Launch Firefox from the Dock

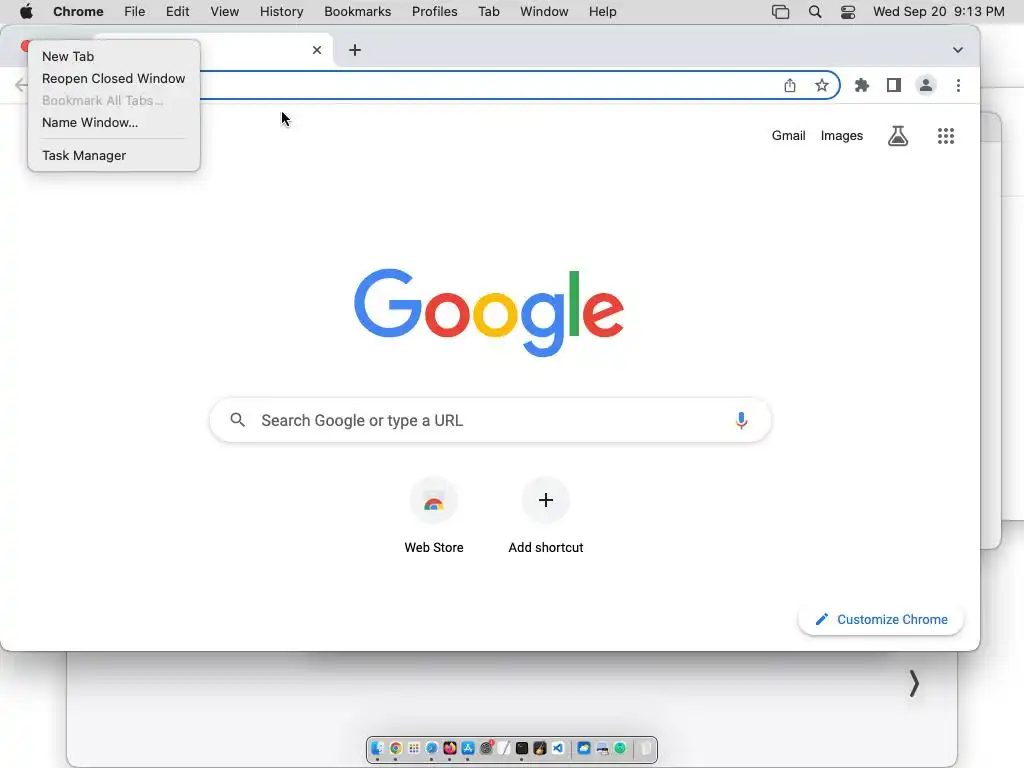tap(450, 748)
